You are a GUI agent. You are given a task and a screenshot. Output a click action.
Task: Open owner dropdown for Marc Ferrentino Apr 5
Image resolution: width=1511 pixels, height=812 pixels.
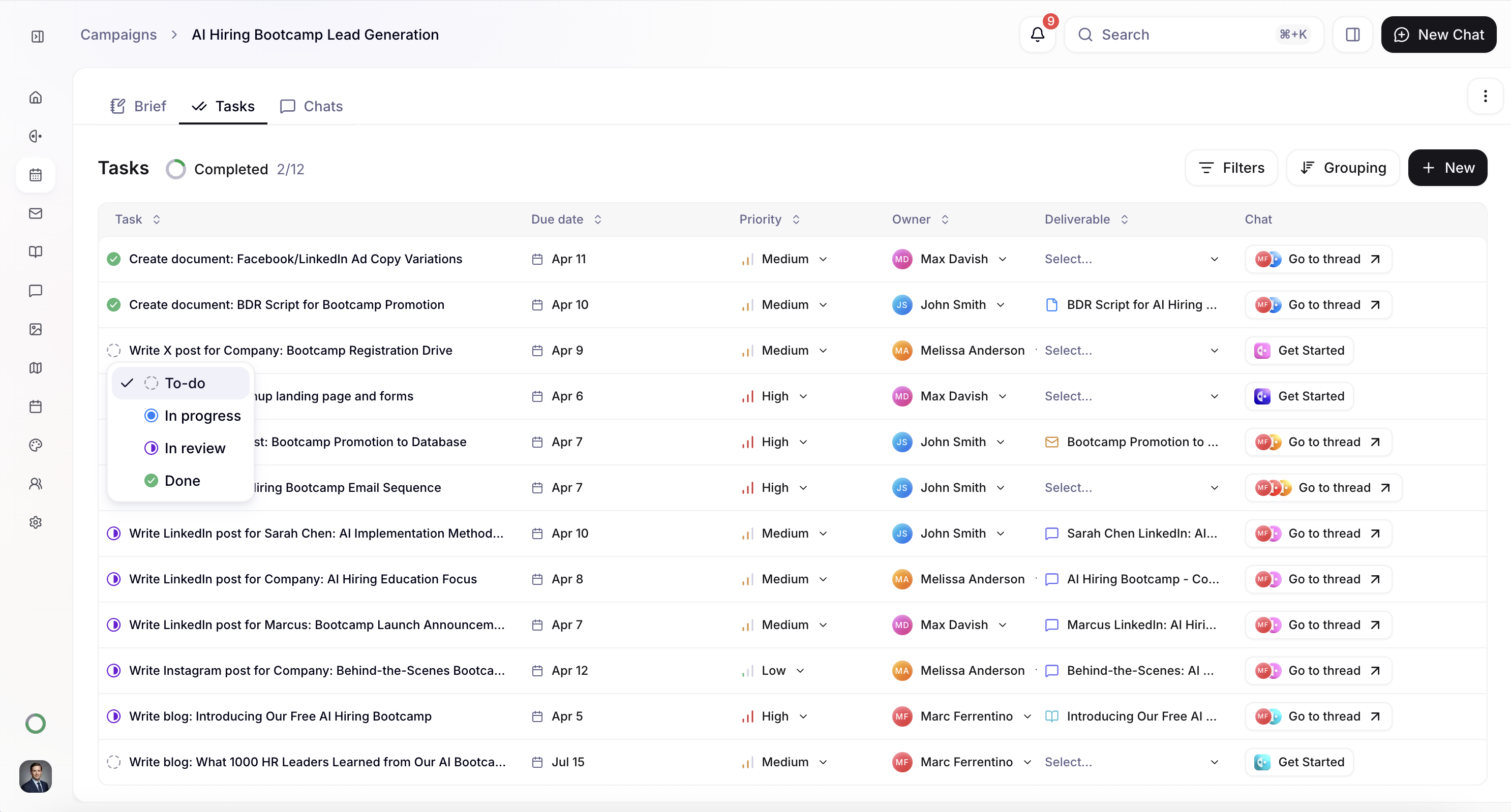(x=1027, y=716)
